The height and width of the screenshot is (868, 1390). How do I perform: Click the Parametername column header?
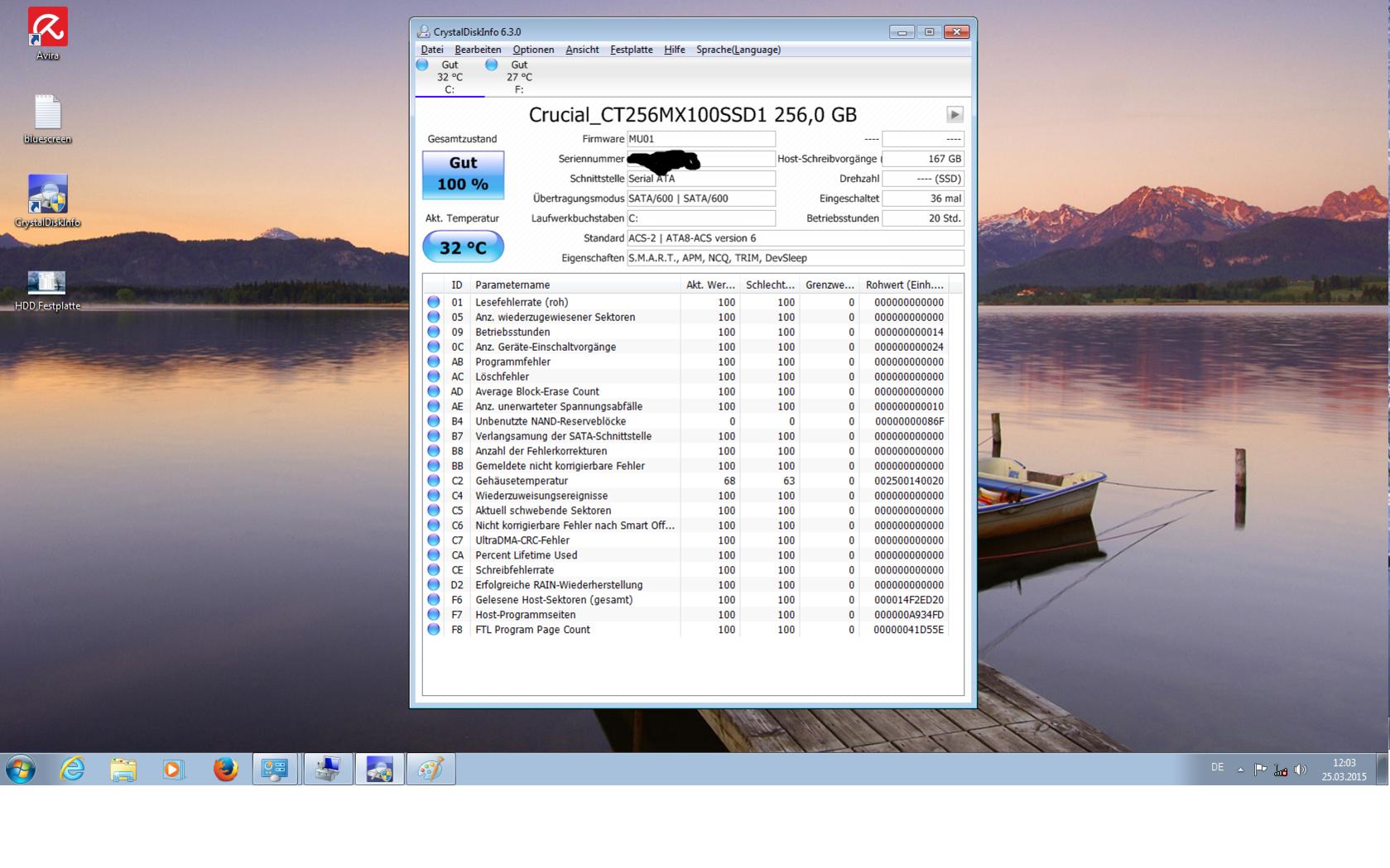point(575,285)
